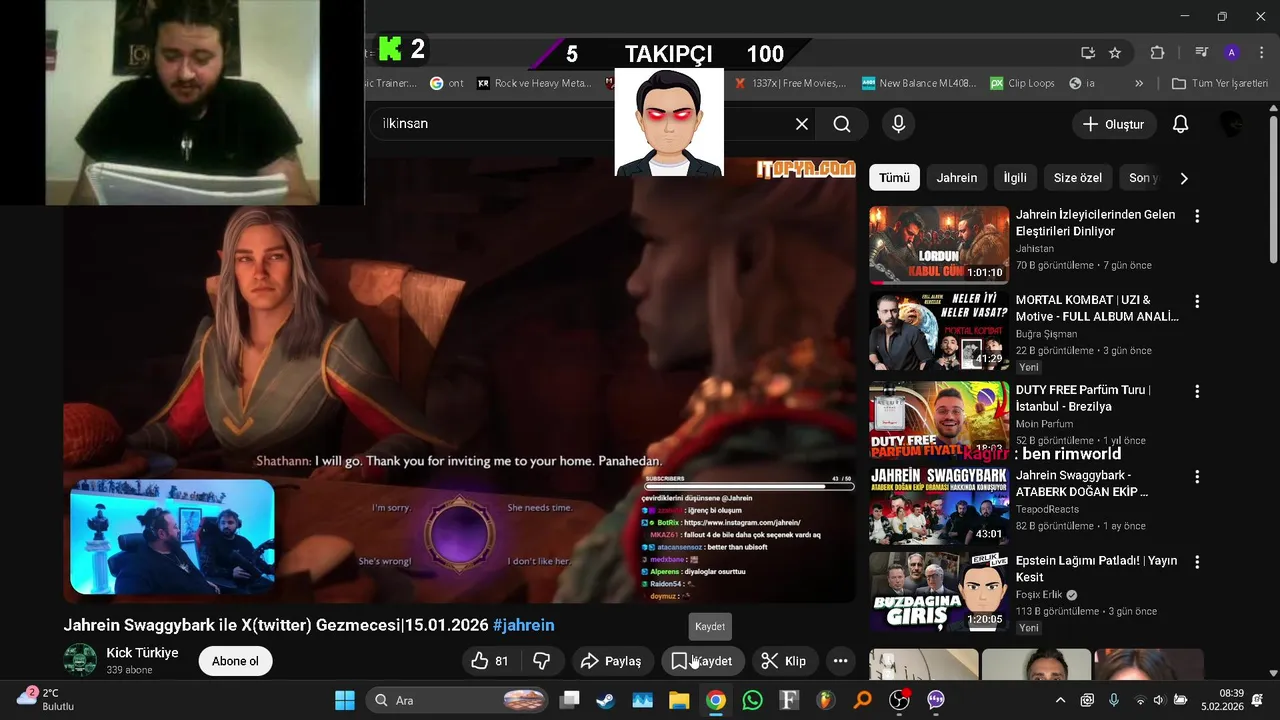The width and height of the screenshot is (1280, 720).
Task: Open Task View on the taskbar
Action: [x=569, y=700]
